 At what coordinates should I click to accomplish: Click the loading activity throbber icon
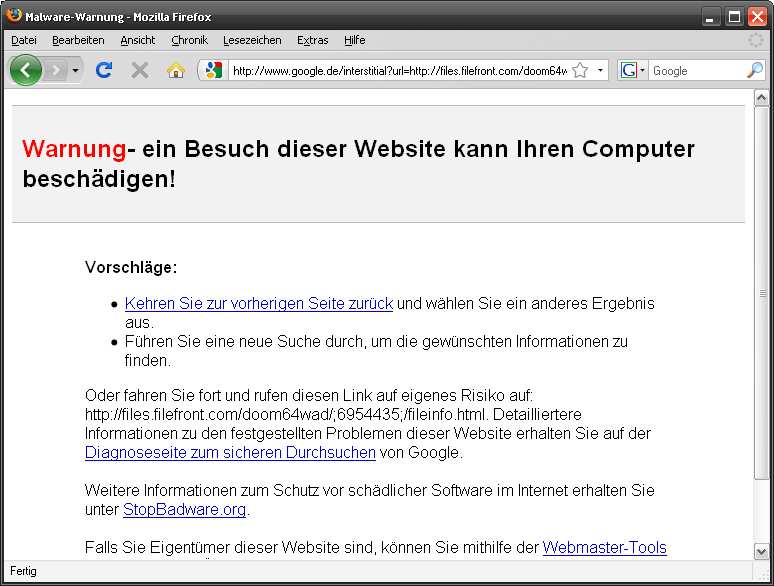click(756, 40)
